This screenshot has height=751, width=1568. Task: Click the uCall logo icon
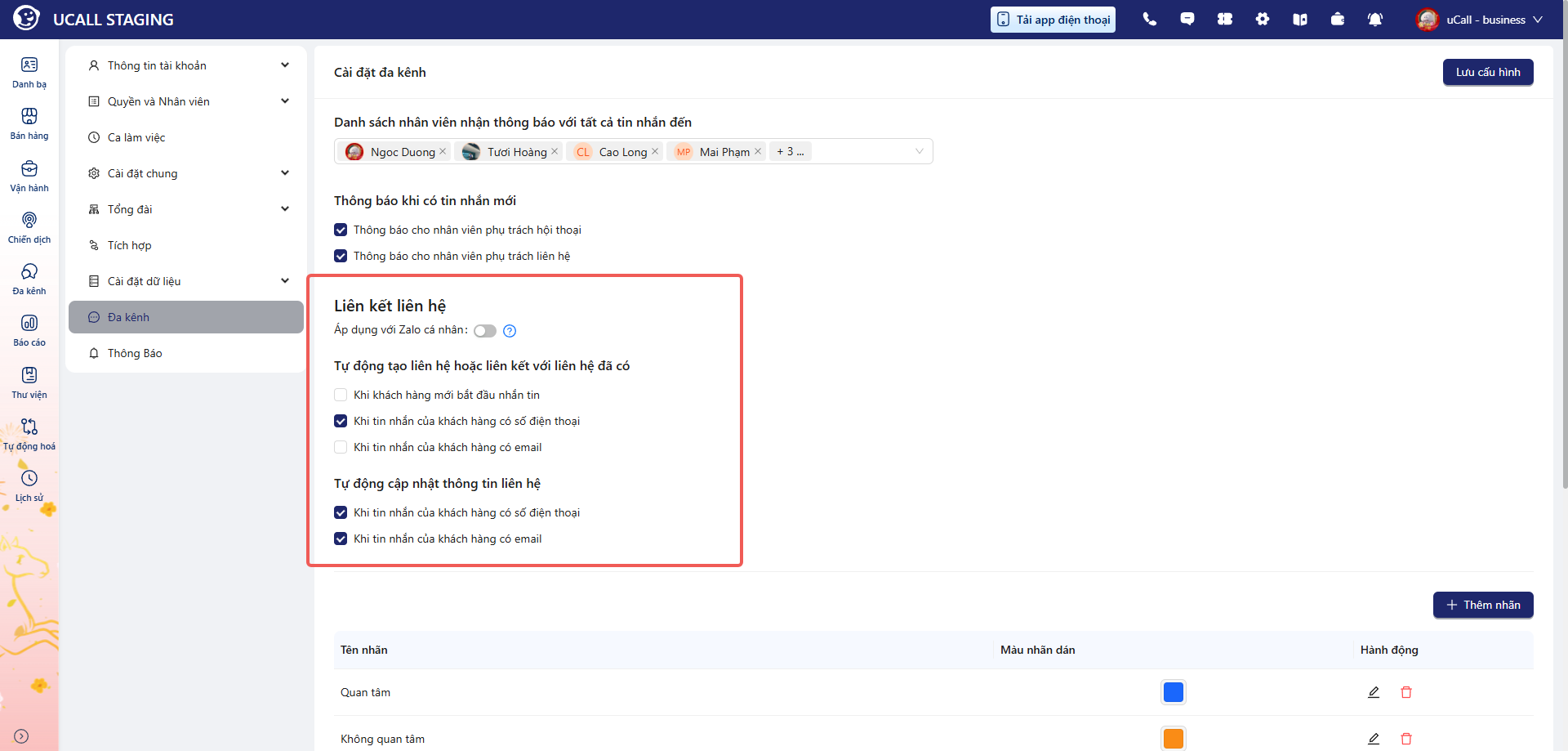[26, 18]
